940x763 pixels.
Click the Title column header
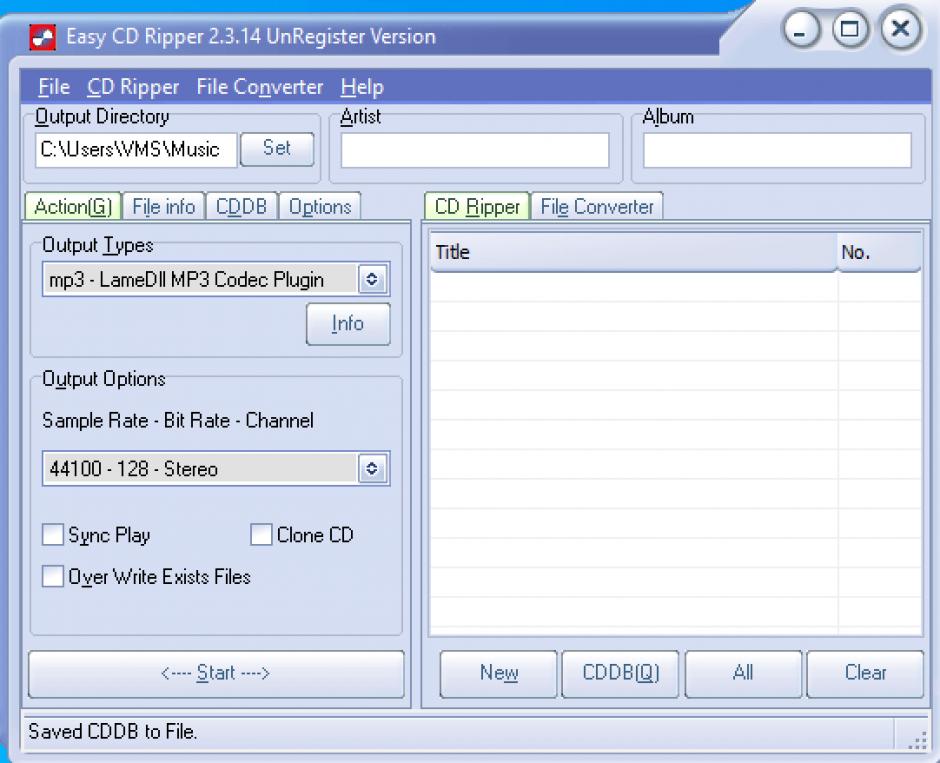tap(634, 252)
